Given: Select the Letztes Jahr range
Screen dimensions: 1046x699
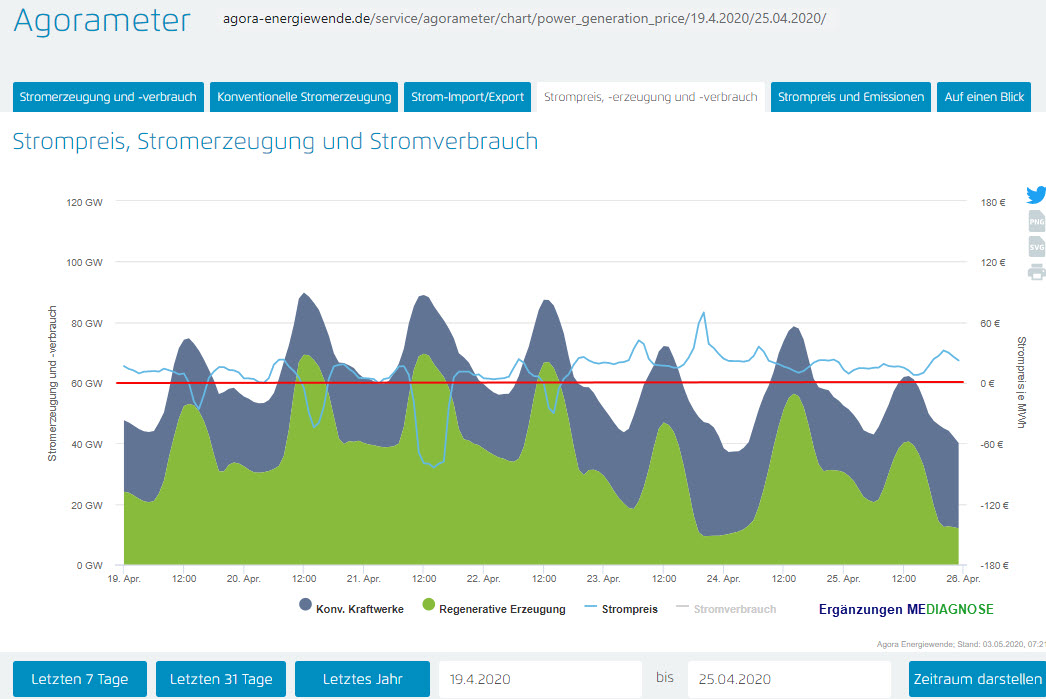Looking at the screenshot, I should [x=362, y=679].
